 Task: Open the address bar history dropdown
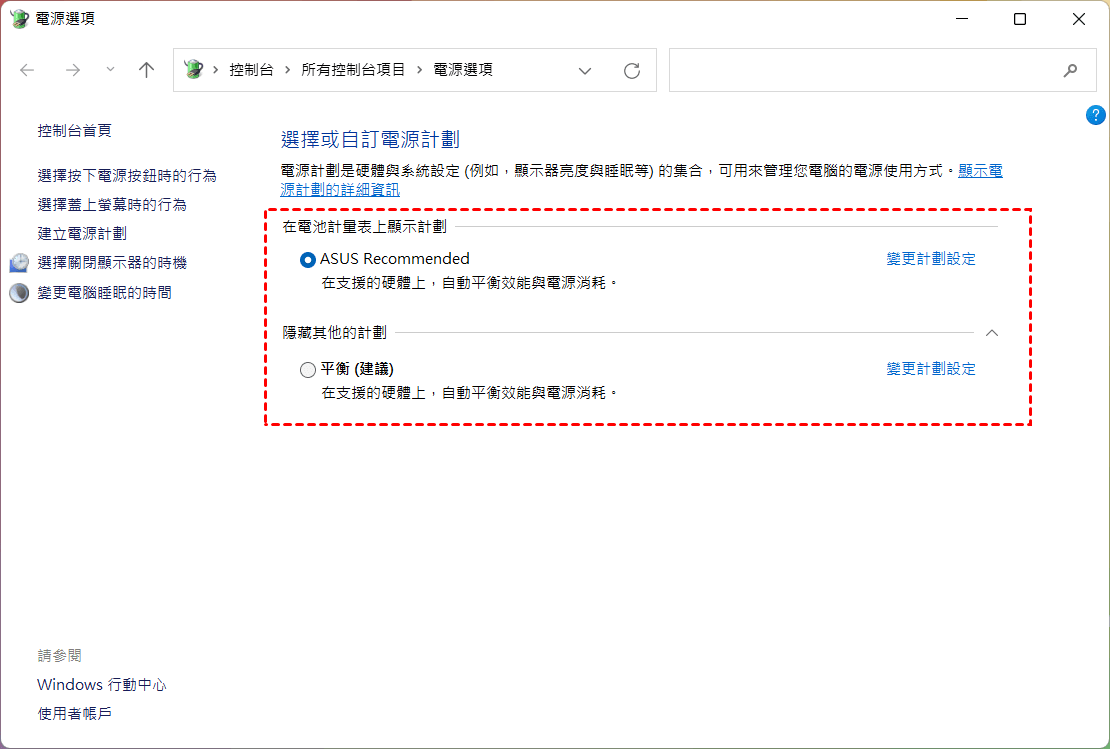pyautogui.click(x=585, y=70)
